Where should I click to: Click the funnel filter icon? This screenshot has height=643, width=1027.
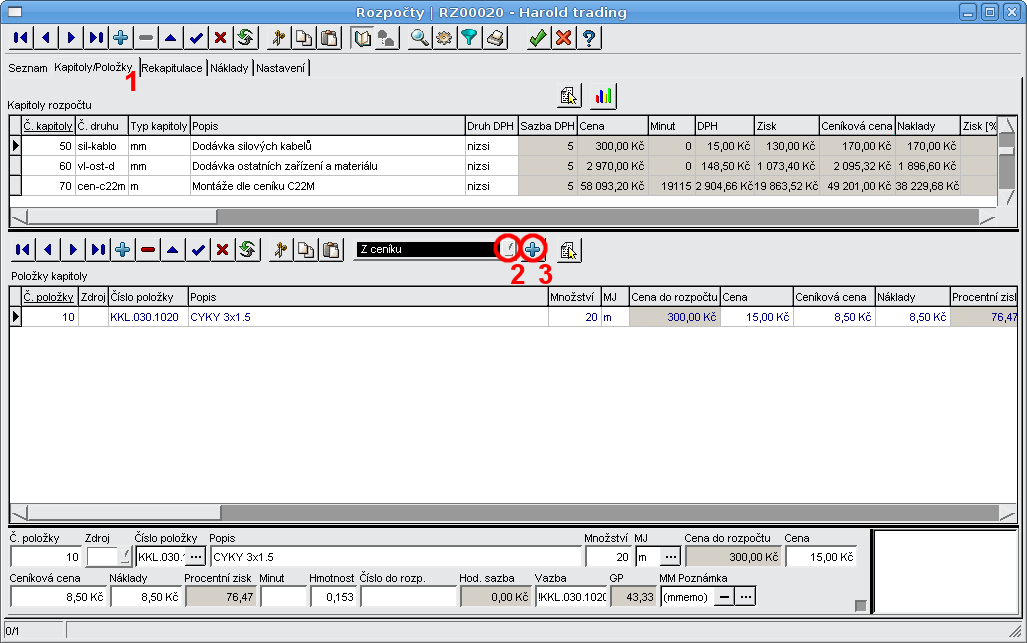click(x=468, y=38)
